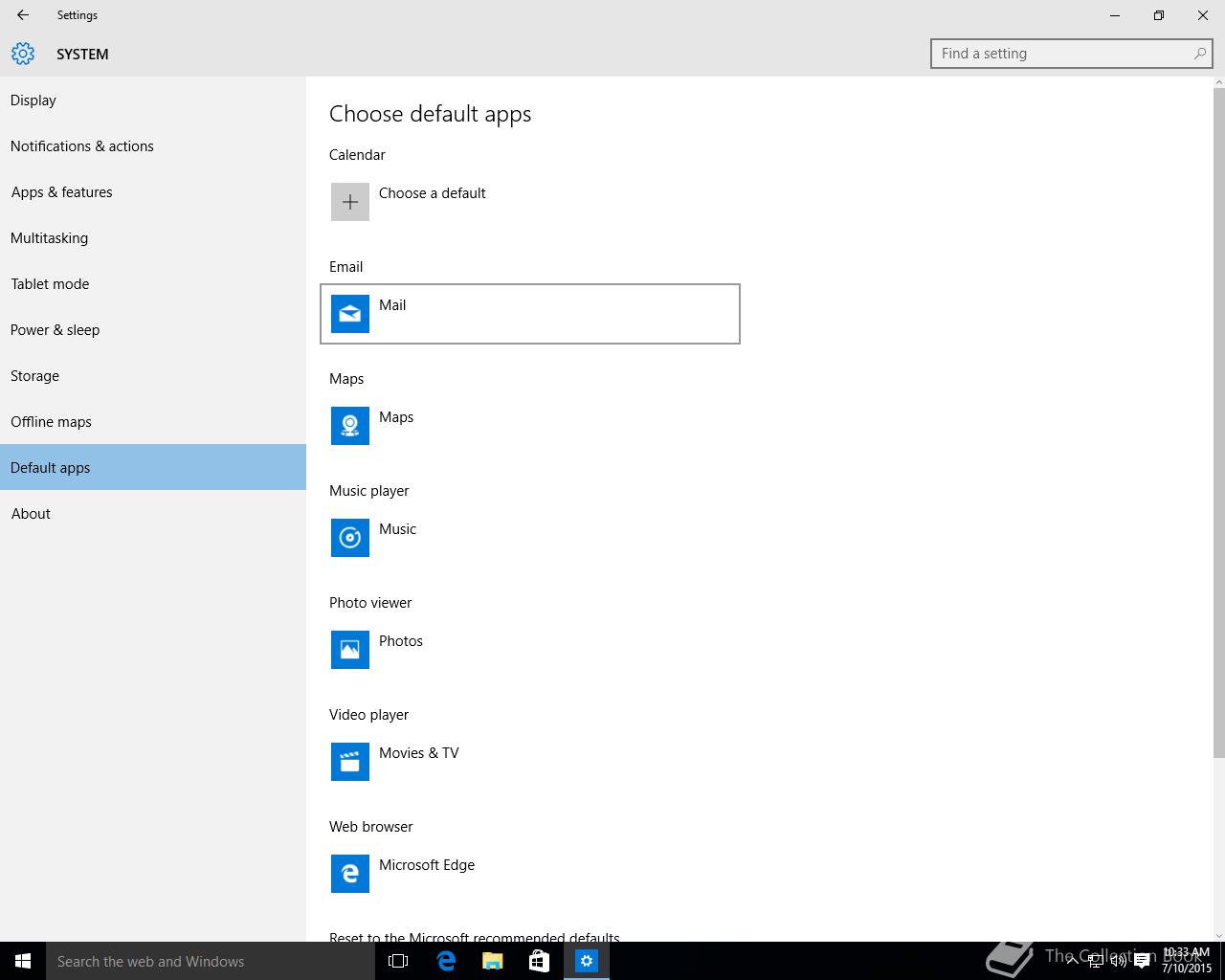Open Task View from the taskbar
1225x980 pixels.
coord(398,961)
